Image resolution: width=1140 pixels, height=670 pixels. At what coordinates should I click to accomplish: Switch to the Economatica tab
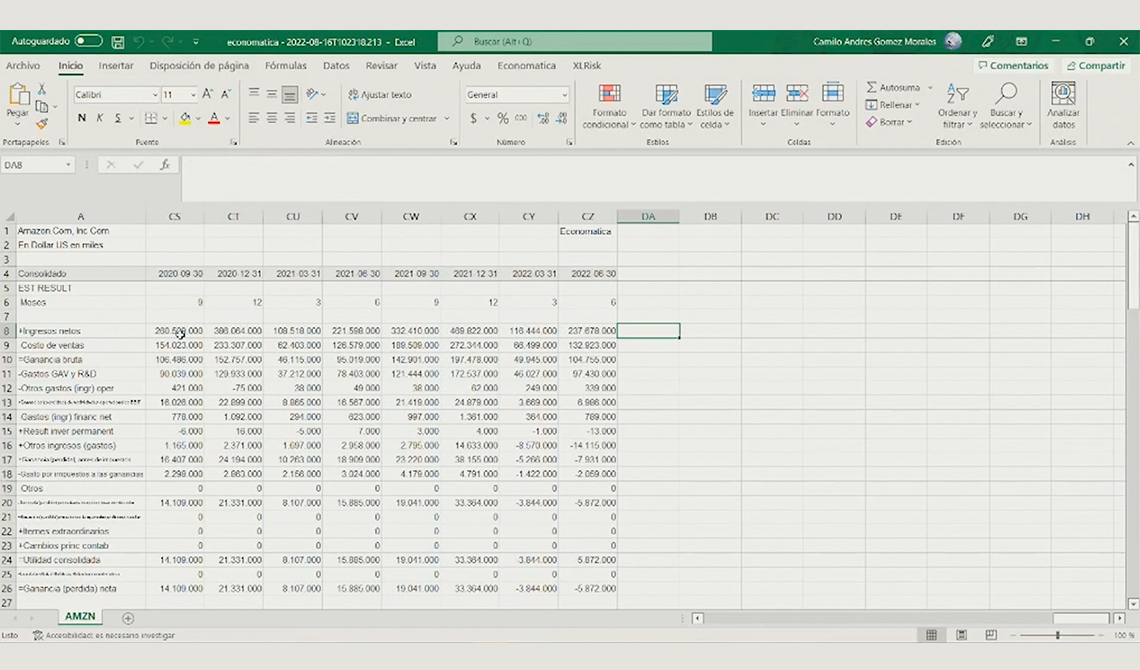(x=526, y=65)
